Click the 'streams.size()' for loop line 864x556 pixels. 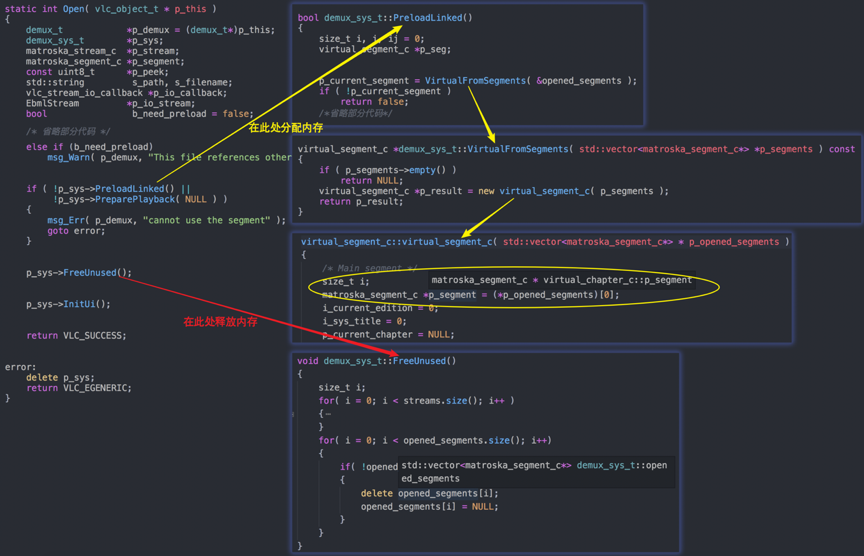click(x=416, y=401)
